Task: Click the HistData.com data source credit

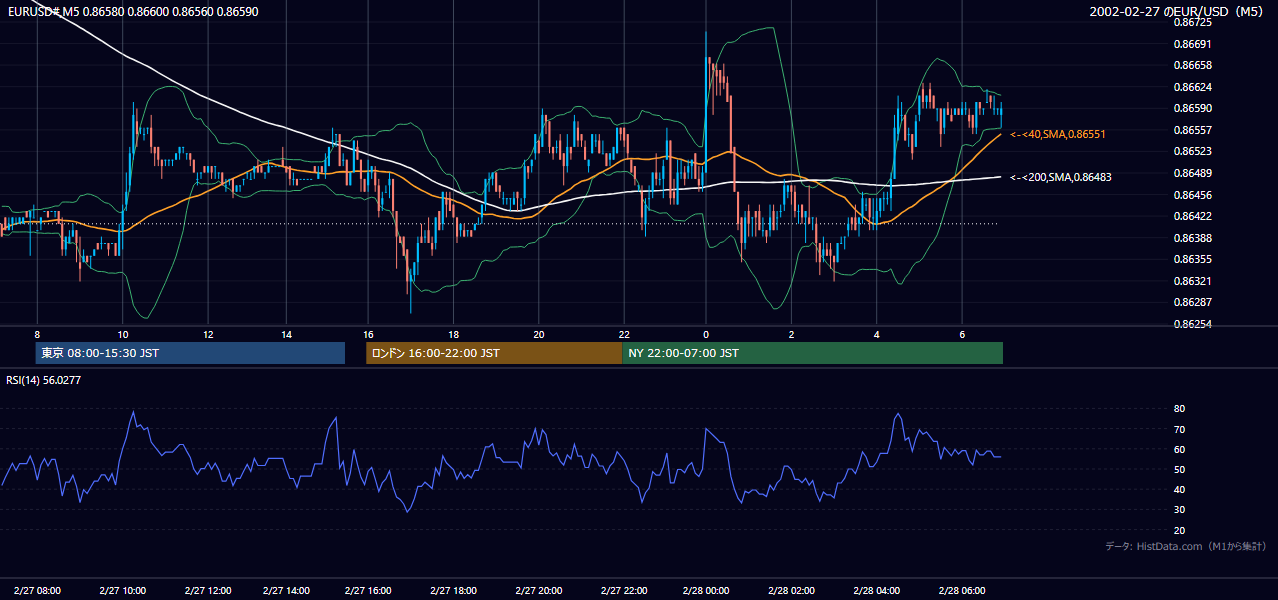Action: pyautogui.click(x=1185, y=546)
